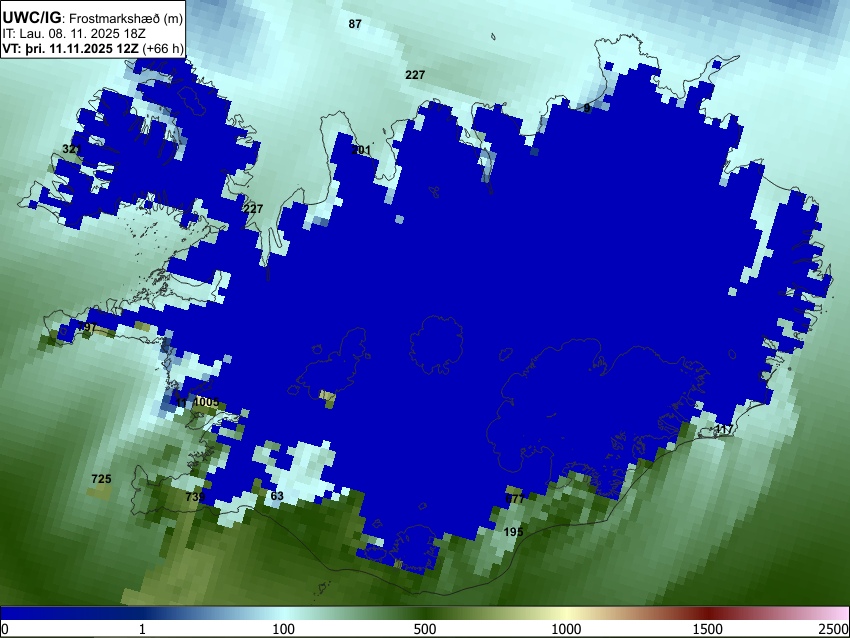
Task: Click the legend tick label 1500
Action: pyautogui.click(x=708, y=629)
